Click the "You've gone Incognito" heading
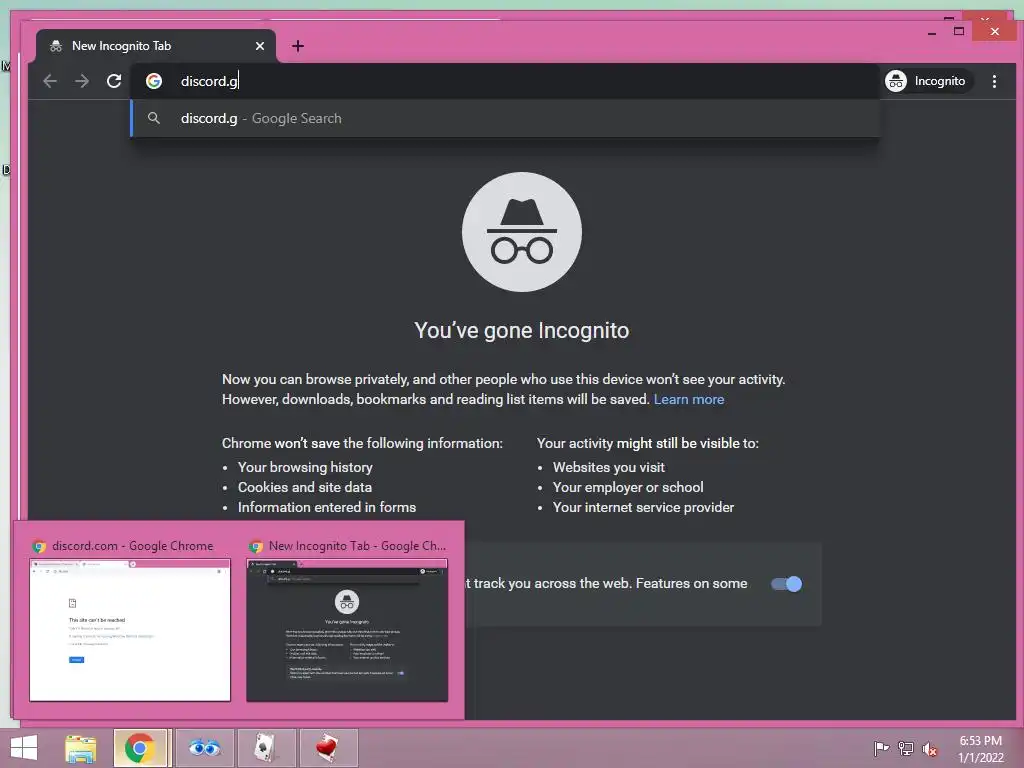 click(521, 330)
